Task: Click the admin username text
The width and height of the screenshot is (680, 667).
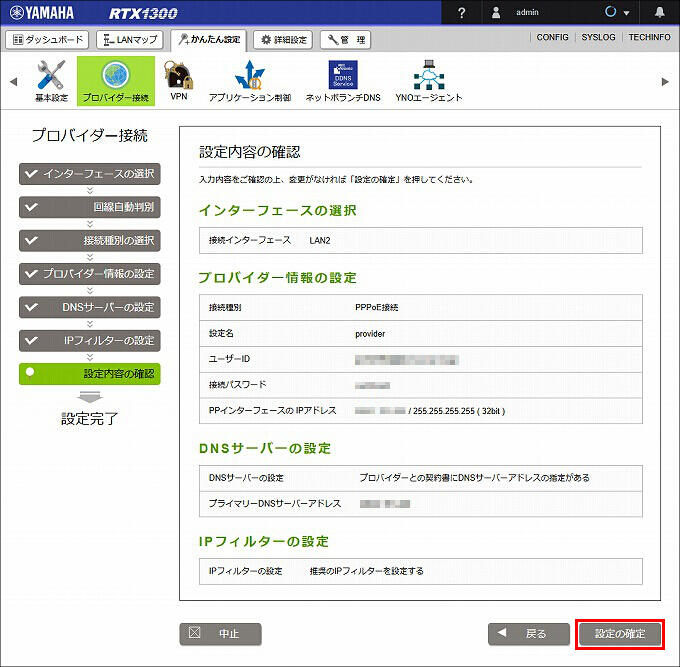Action: (527, 13)
